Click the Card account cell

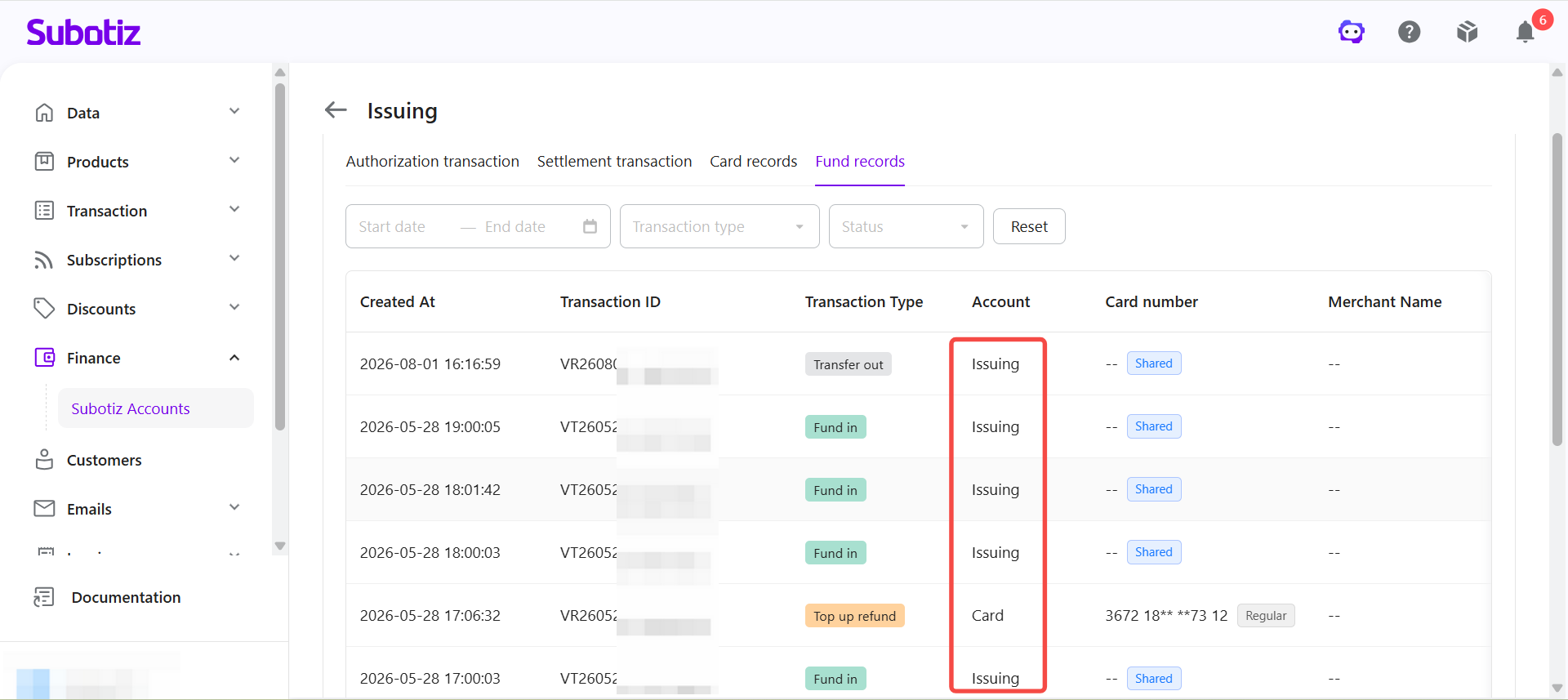[x=987, y=616]
